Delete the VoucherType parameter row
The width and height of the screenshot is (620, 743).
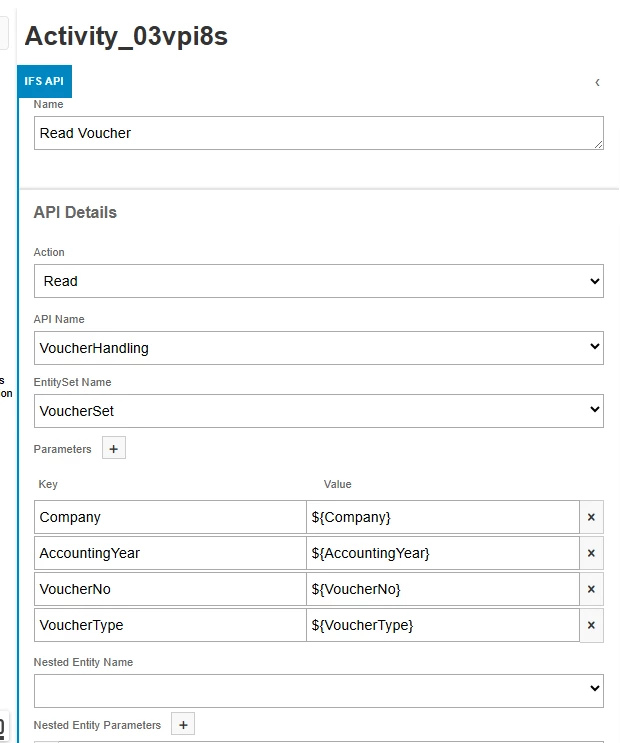pyautogui.click(x=591, y=625)
